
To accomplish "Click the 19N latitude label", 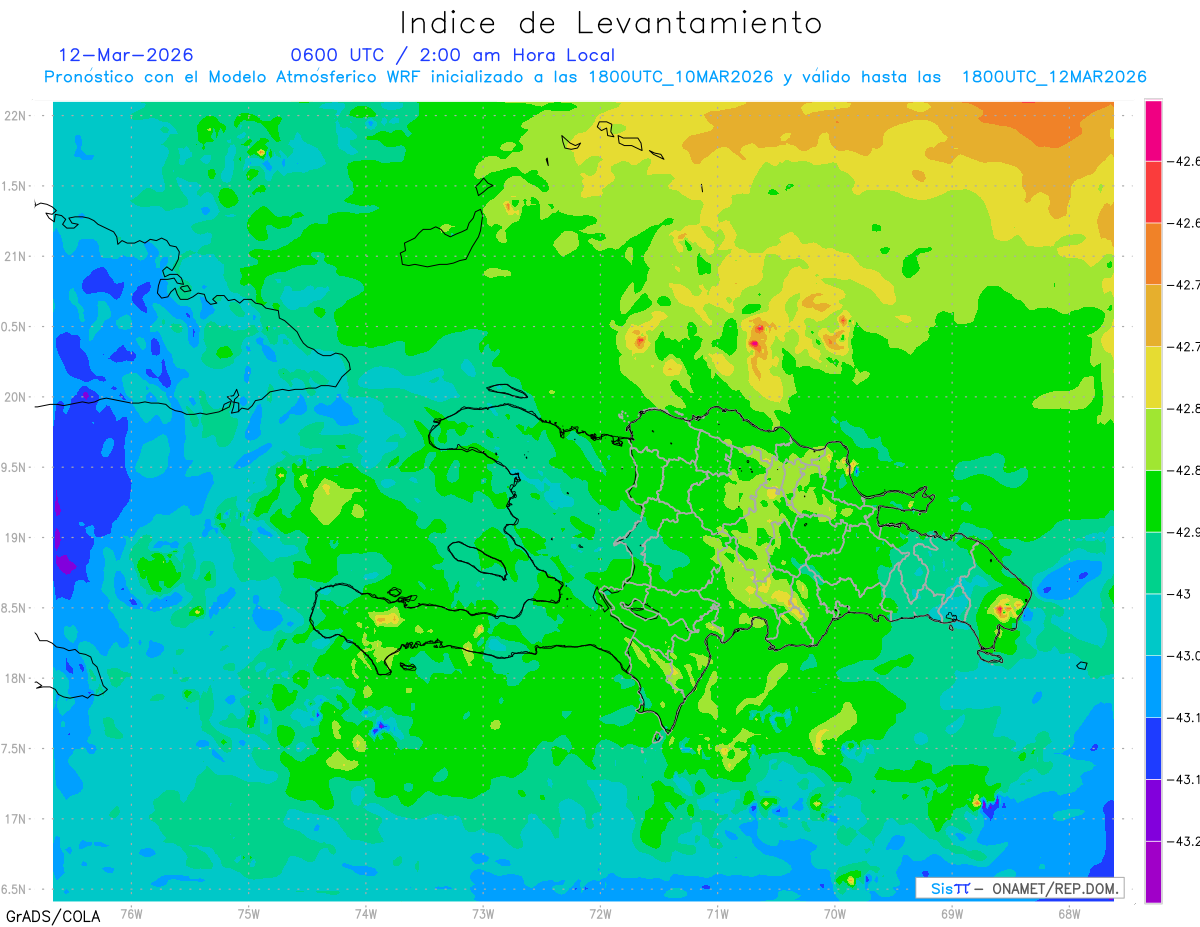I will pos(14,538).
